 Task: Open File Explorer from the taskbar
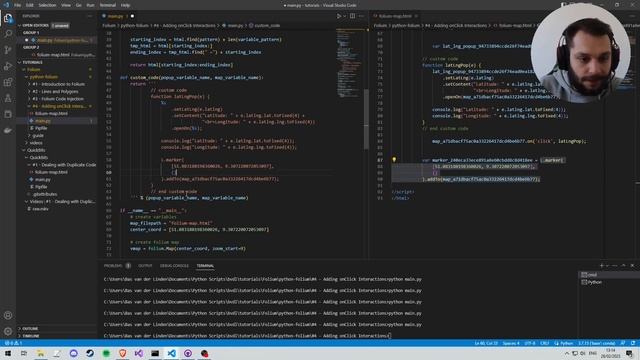pyautogui.click(x=40, y=353)
